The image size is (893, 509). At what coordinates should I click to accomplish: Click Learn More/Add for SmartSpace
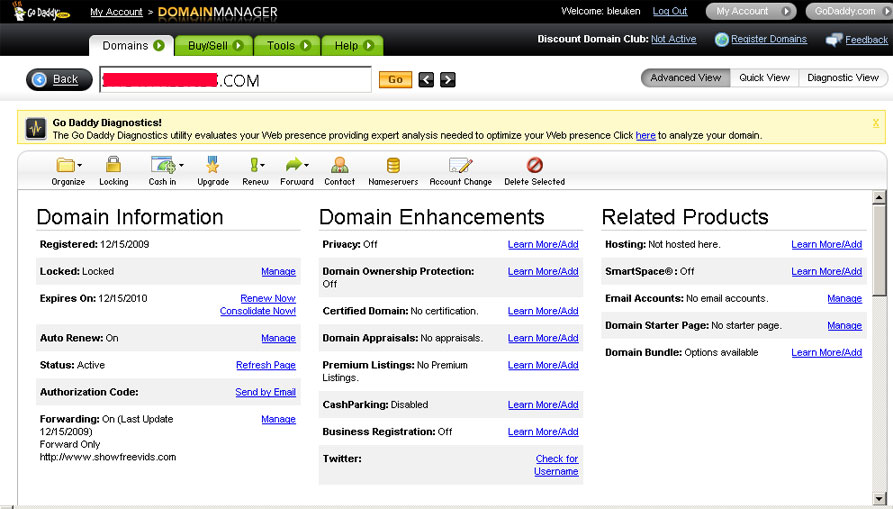tap(826, 272)
